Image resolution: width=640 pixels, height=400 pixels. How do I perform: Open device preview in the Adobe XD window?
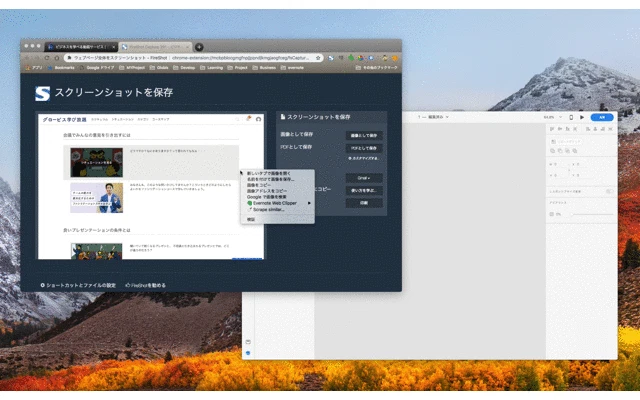[x=571, y=117]
